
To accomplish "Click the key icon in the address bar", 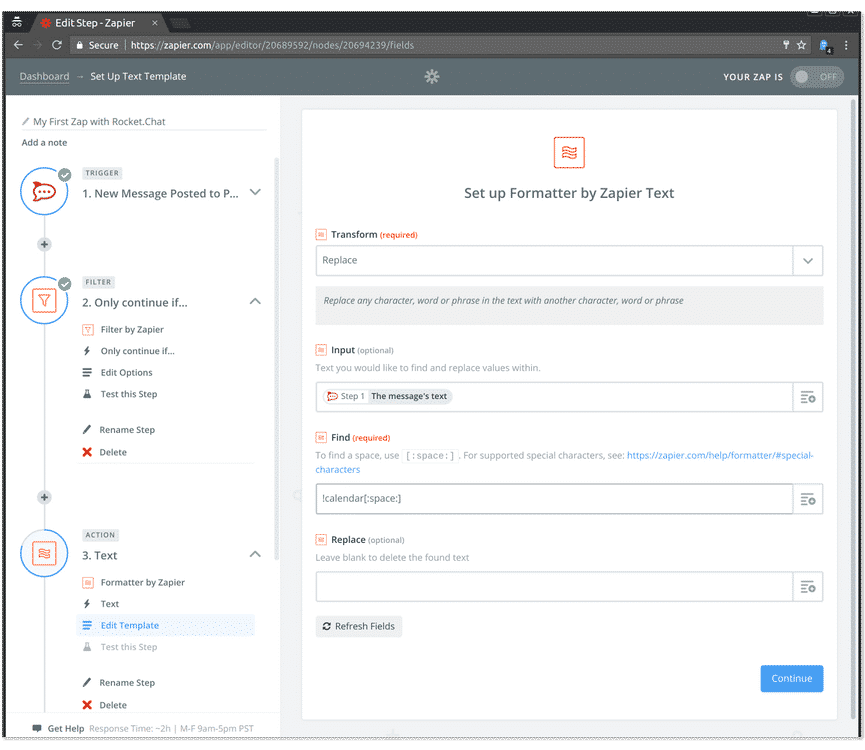I will [786, 45].
